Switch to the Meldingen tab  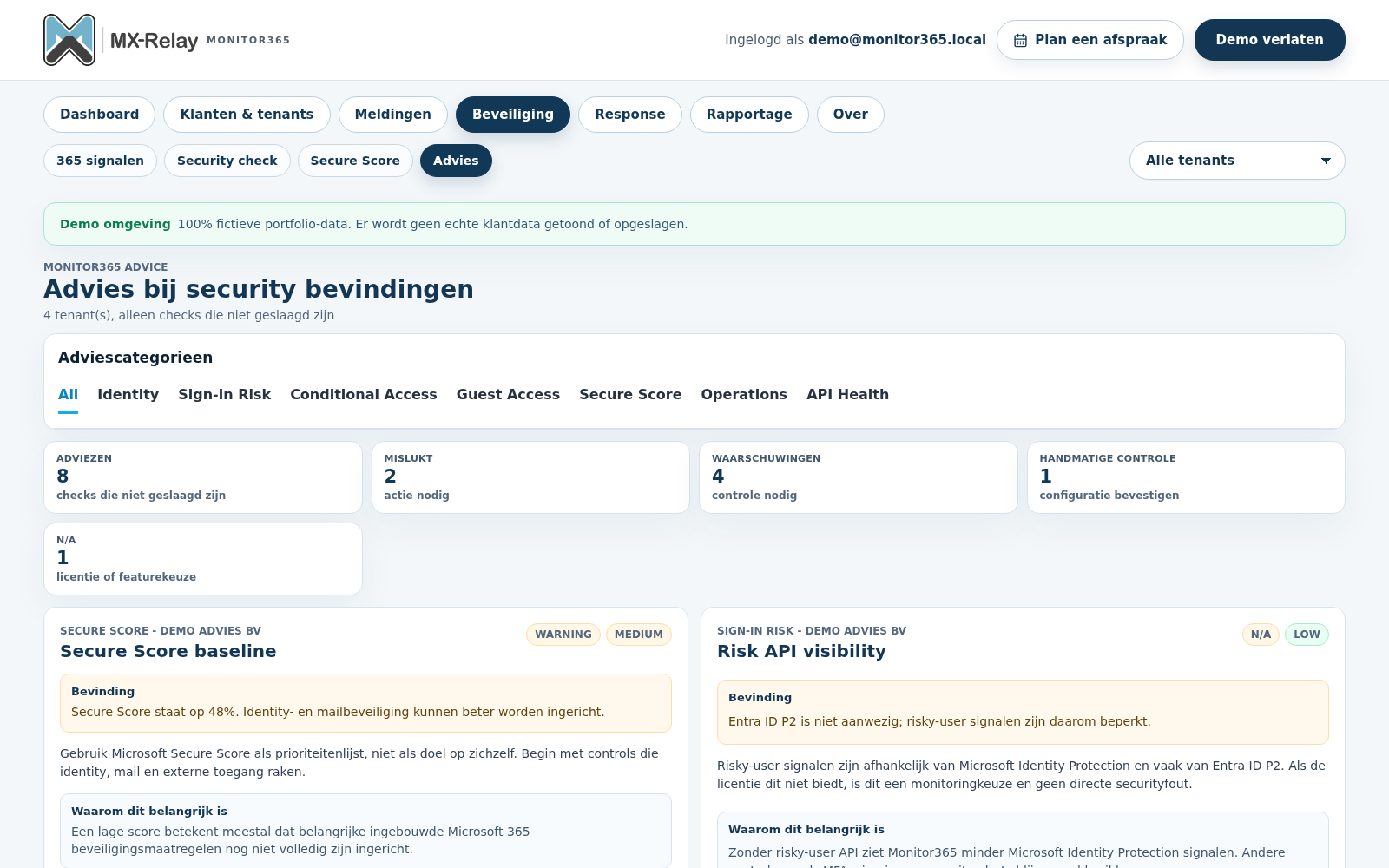point(392,115)
